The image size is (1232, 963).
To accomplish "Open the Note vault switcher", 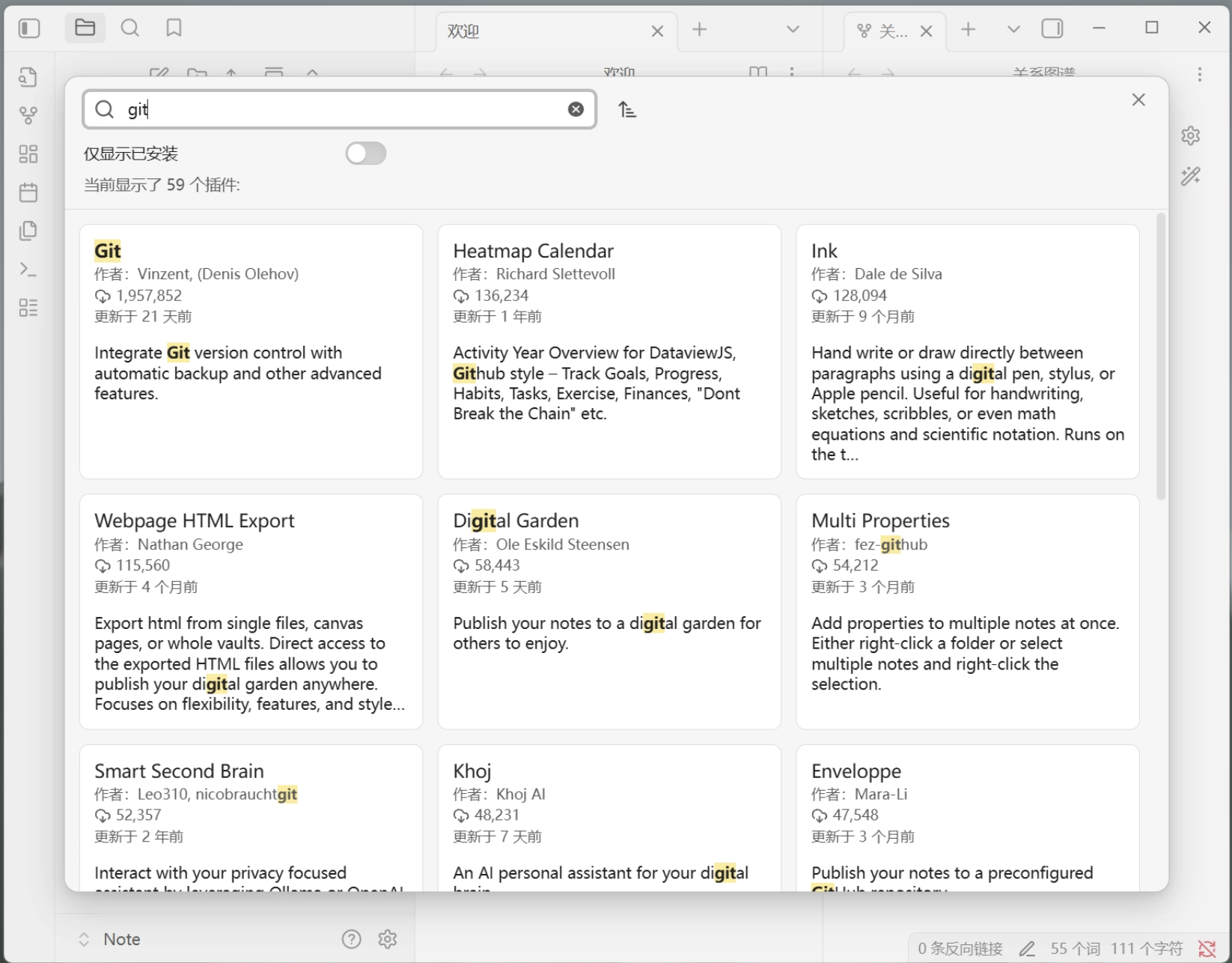I will click(x=112, y=939).
